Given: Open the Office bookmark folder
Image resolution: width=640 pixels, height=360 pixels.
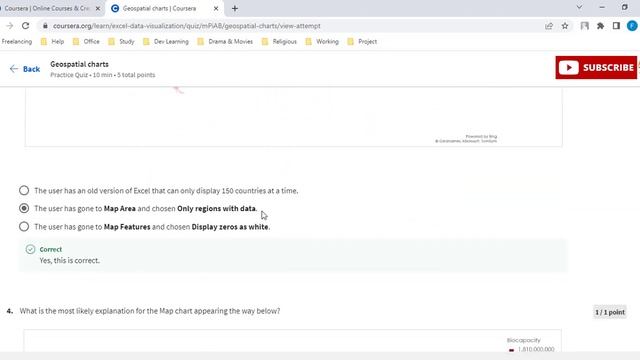Looking at the screenshot, I should tap(86, 42).
